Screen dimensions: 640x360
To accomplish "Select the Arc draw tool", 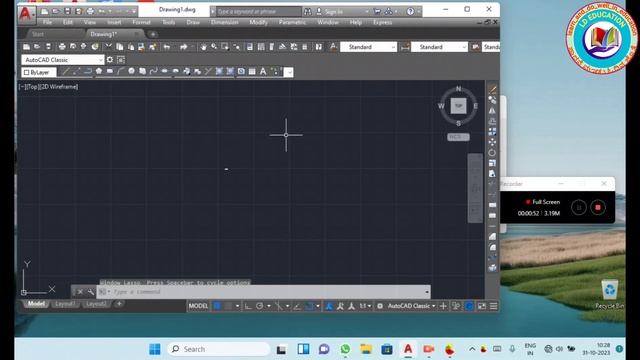I will pos(120,71).
